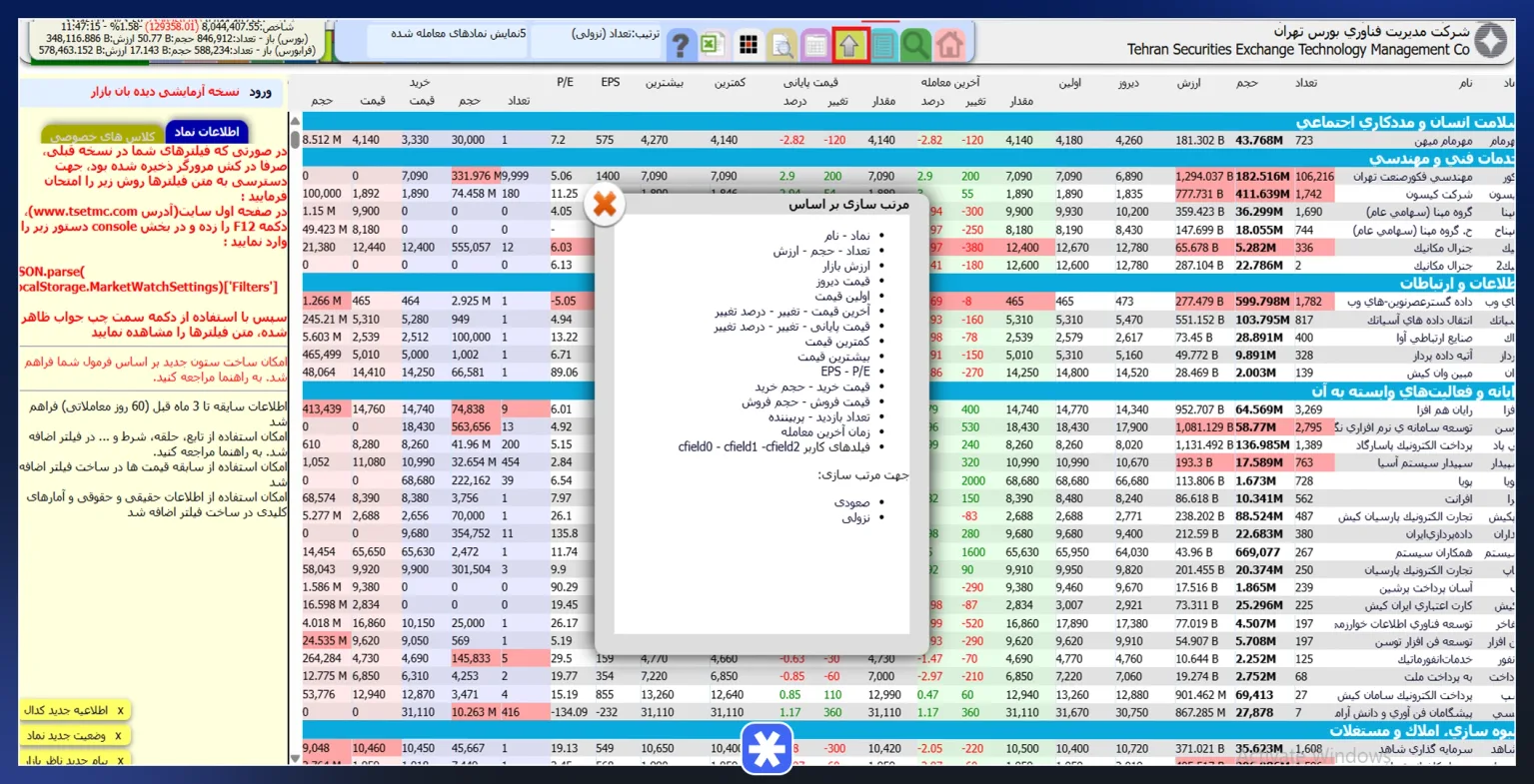Viewport: 1534px width, 784px height.
Task: Switch to the 'کلاس های خصوصی' tab
Action: click(x=104, y=136)
